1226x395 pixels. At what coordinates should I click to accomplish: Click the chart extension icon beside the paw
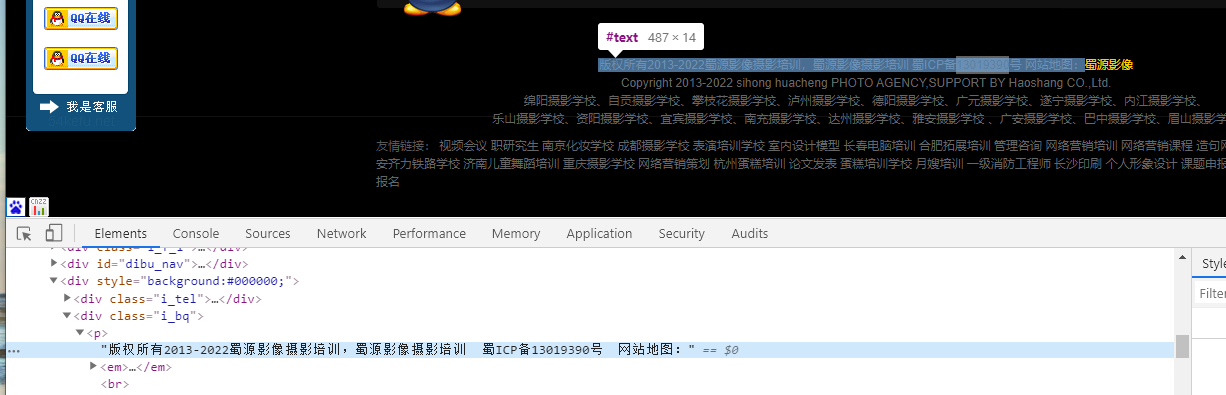click(x=39, y=207)
